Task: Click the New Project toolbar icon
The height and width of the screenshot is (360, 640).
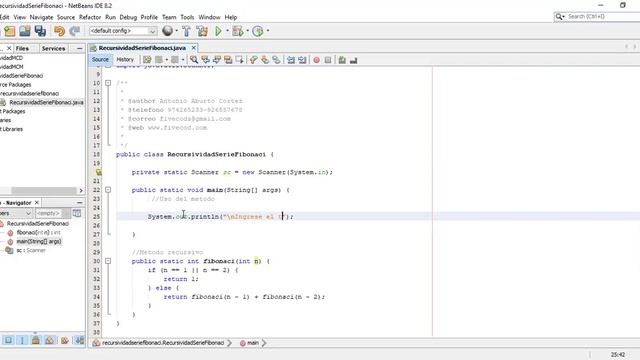Action: 9,31
